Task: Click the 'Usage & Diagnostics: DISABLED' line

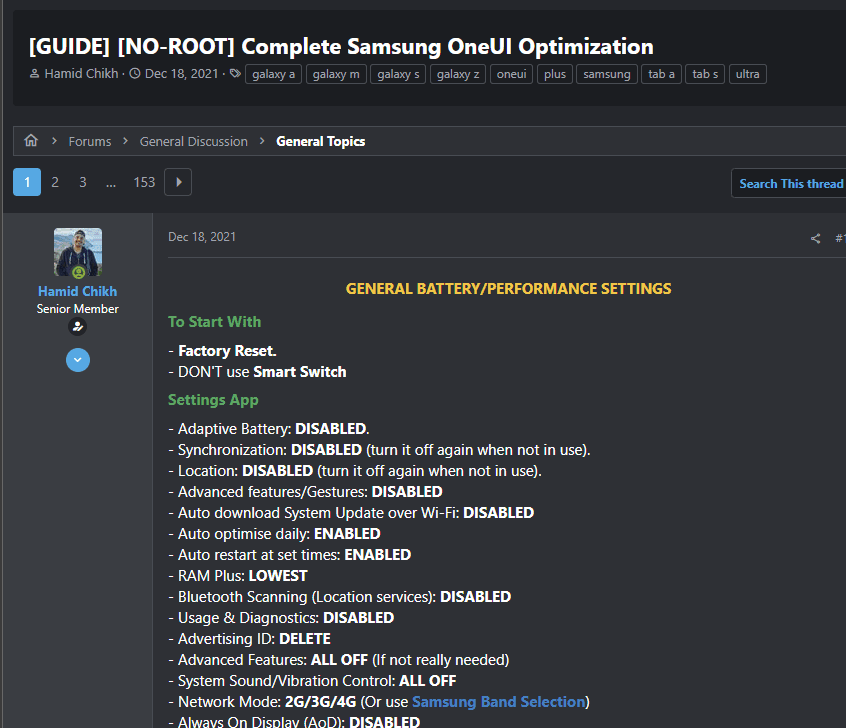Action: pos(281,618)
